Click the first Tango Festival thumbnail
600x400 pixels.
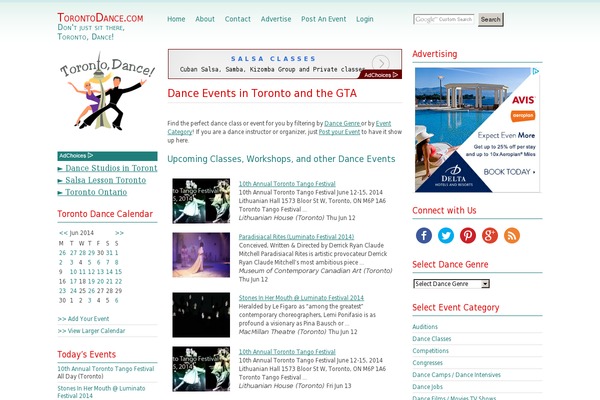201,201
